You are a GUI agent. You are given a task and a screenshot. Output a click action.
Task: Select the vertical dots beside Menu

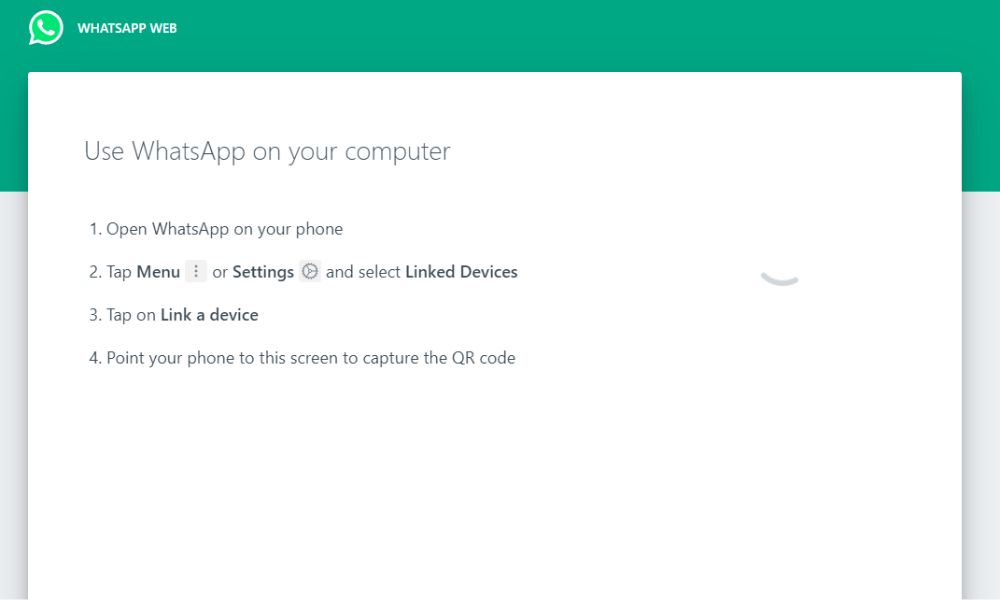(x=196, y=270)
